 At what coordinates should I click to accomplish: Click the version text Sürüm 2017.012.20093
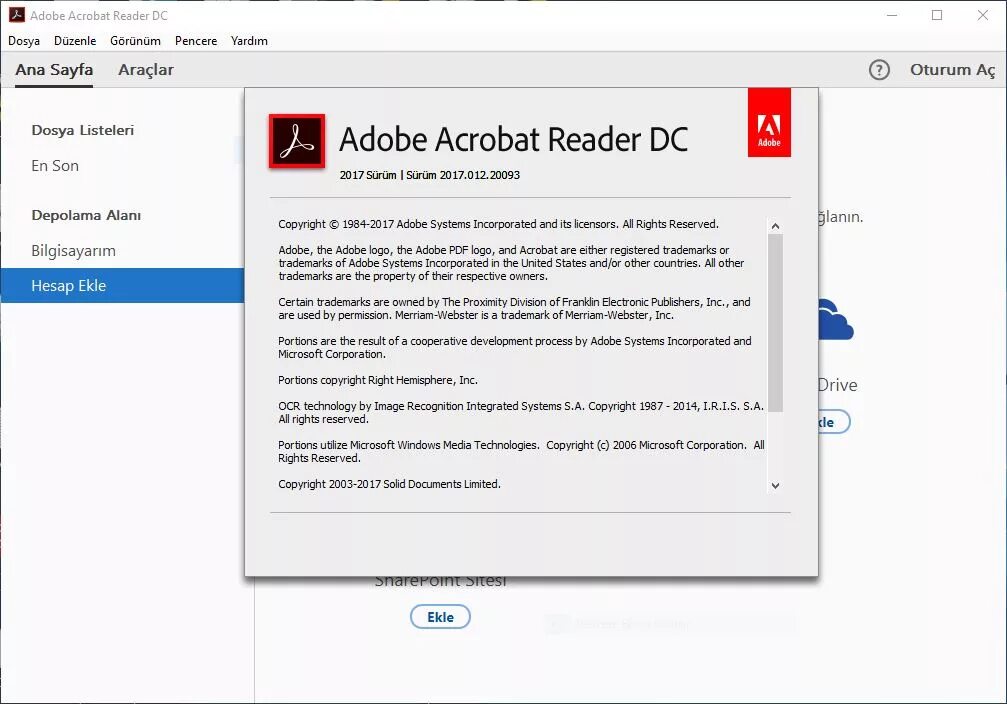pyautogui.click(x=463, y=175)
